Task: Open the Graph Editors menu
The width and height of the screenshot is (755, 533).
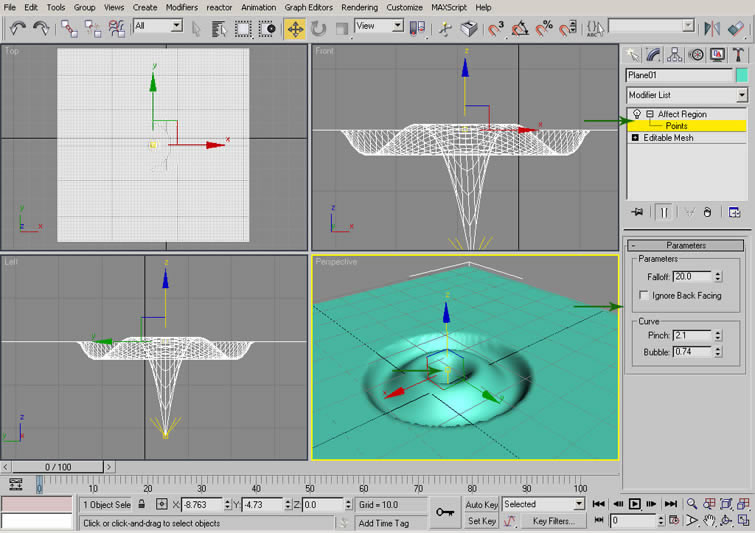Action: pyautogui.click(x=309, y=7)
